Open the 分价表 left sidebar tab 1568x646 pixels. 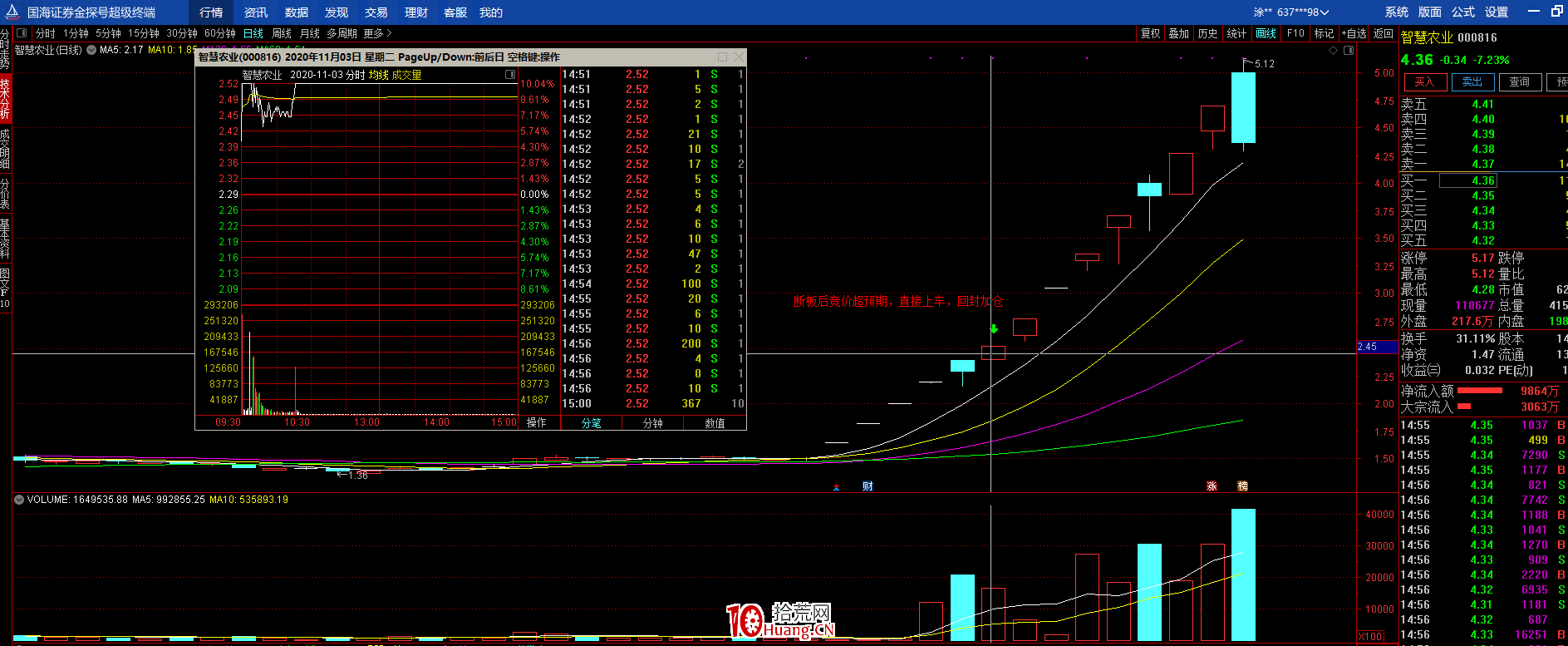pyautogui.click(x=5, y=193)
